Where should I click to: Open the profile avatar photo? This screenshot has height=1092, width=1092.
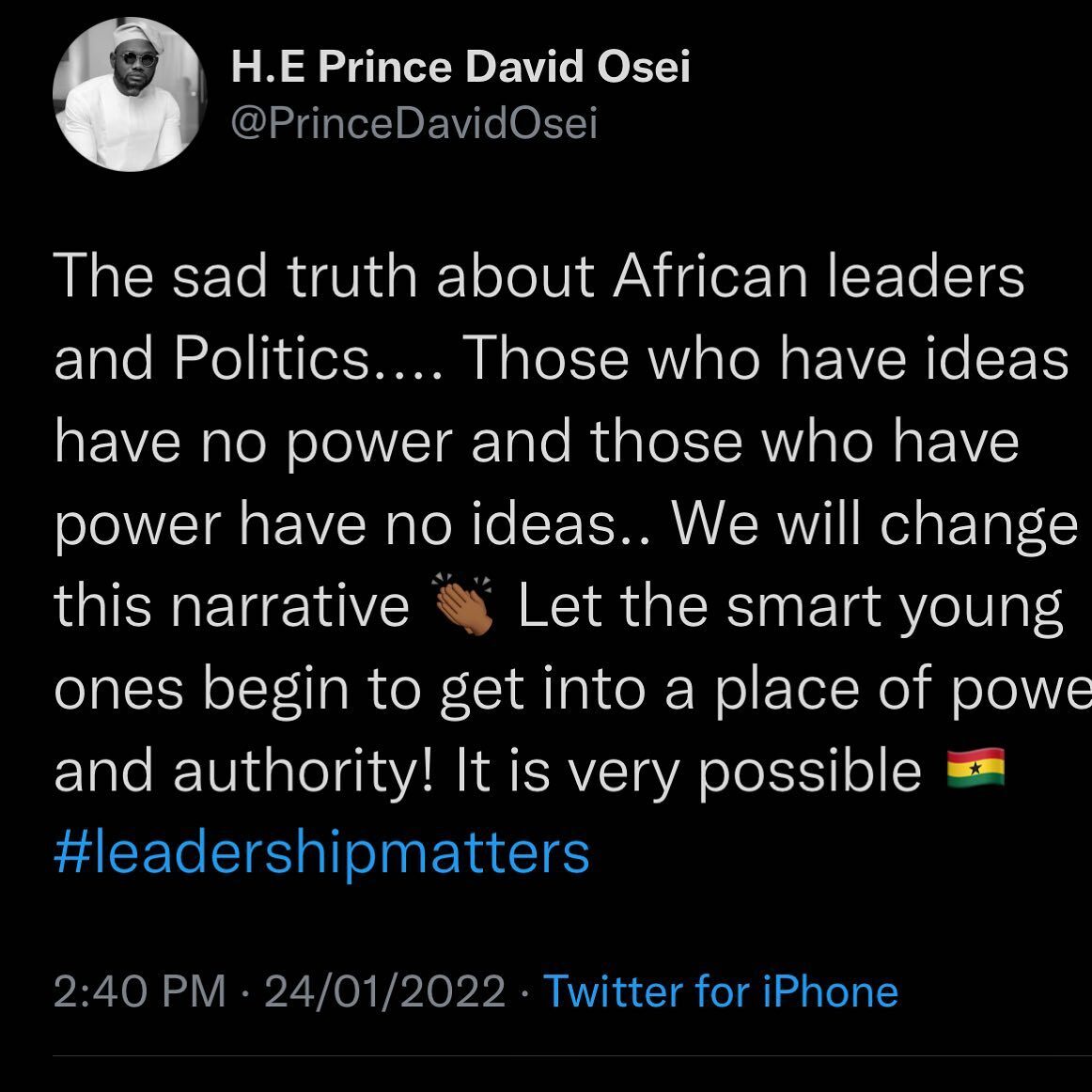(128, 99)
